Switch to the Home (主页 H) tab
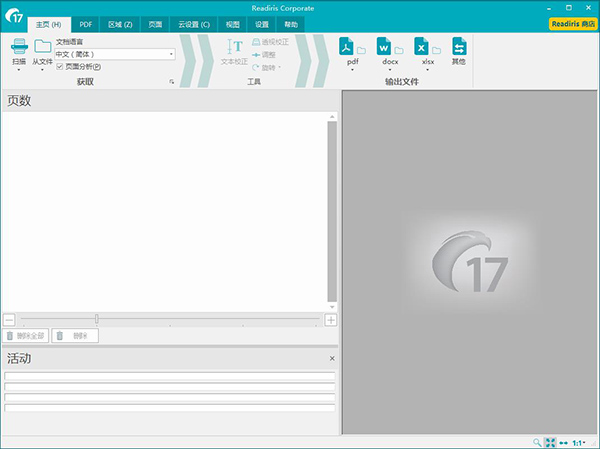 click(x=49, y=24)
